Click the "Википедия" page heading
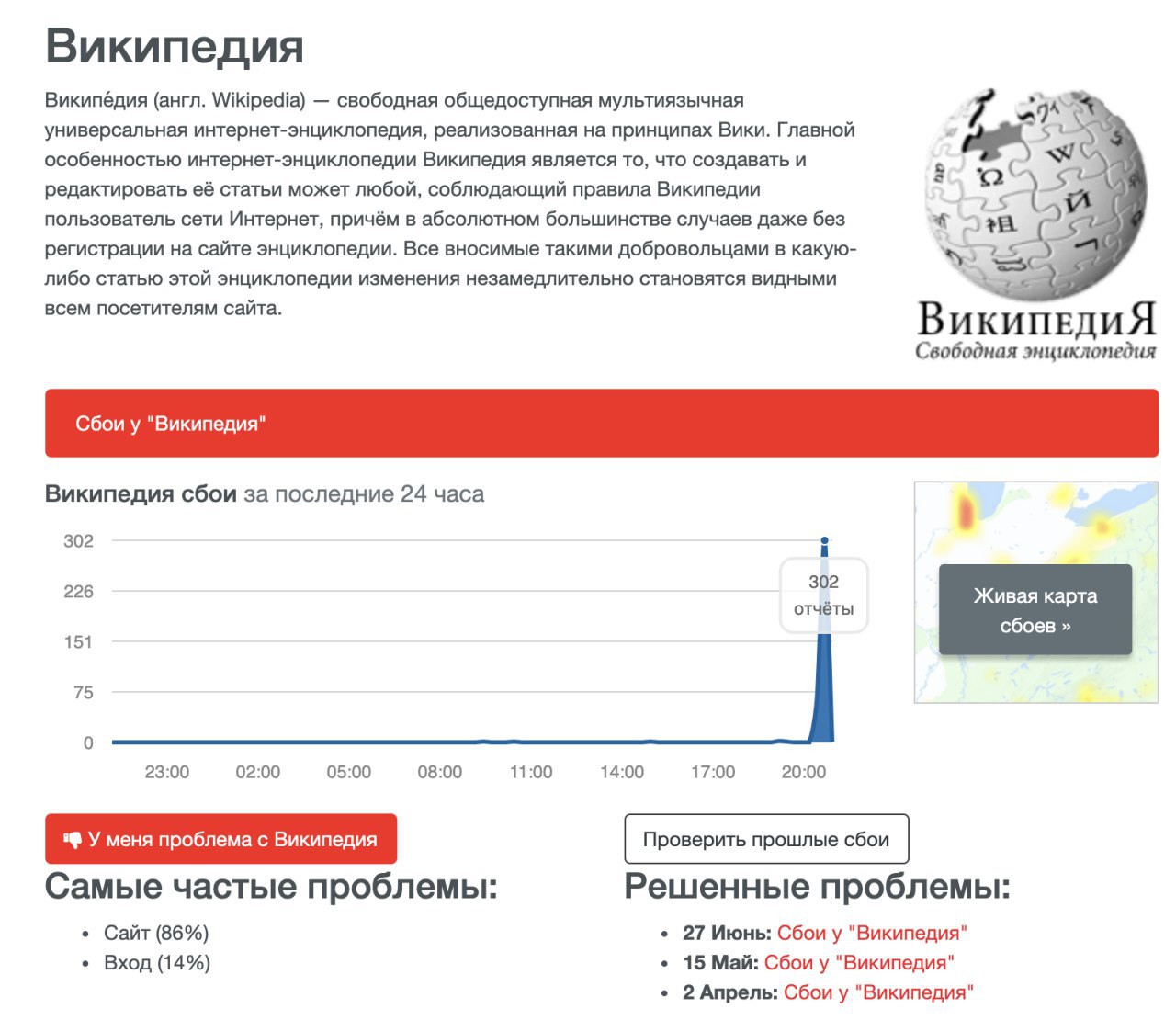 pyautogui.click(x=175, y=46)
